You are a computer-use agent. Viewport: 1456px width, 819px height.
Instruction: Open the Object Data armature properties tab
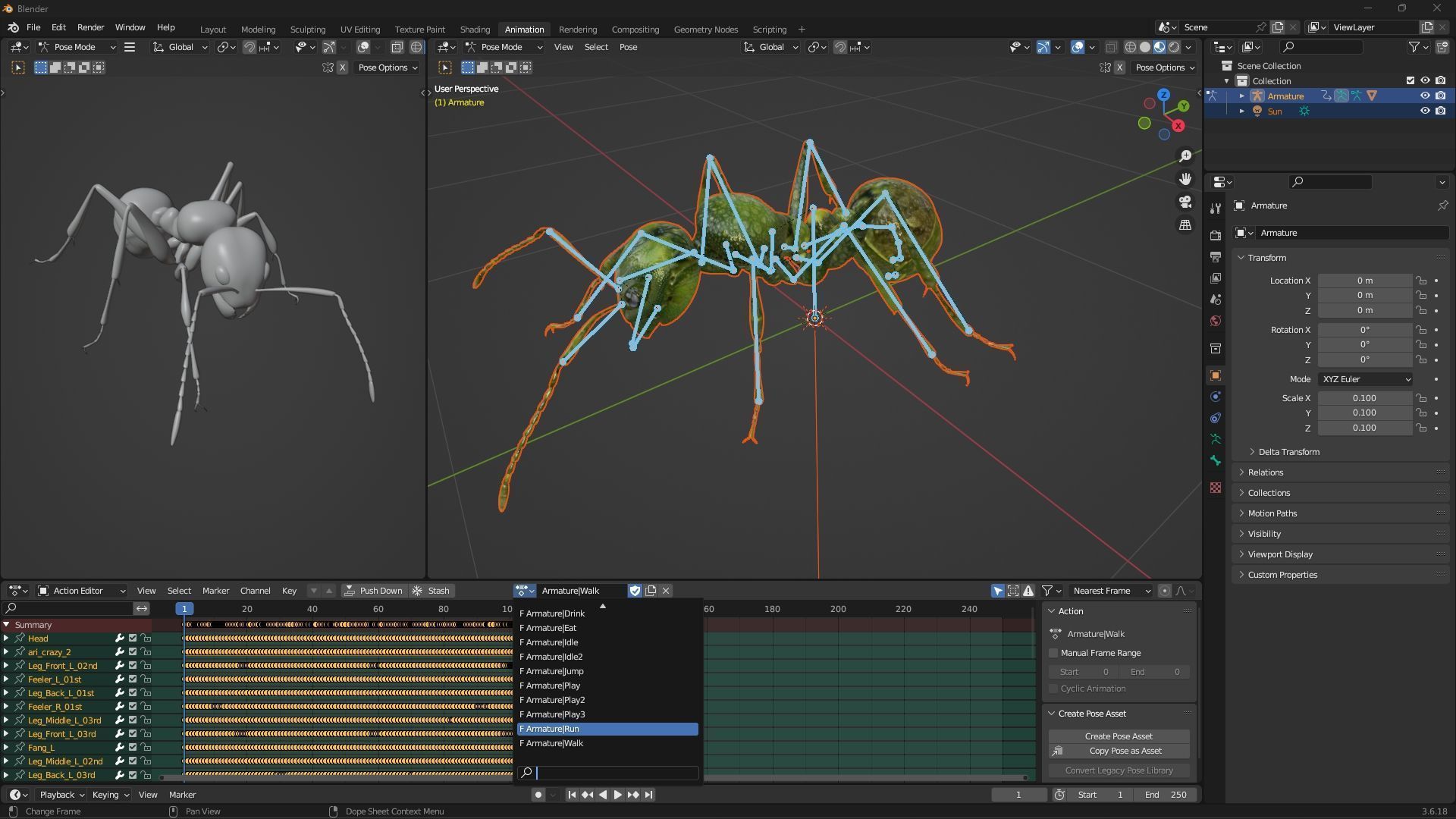point(1216,439)
